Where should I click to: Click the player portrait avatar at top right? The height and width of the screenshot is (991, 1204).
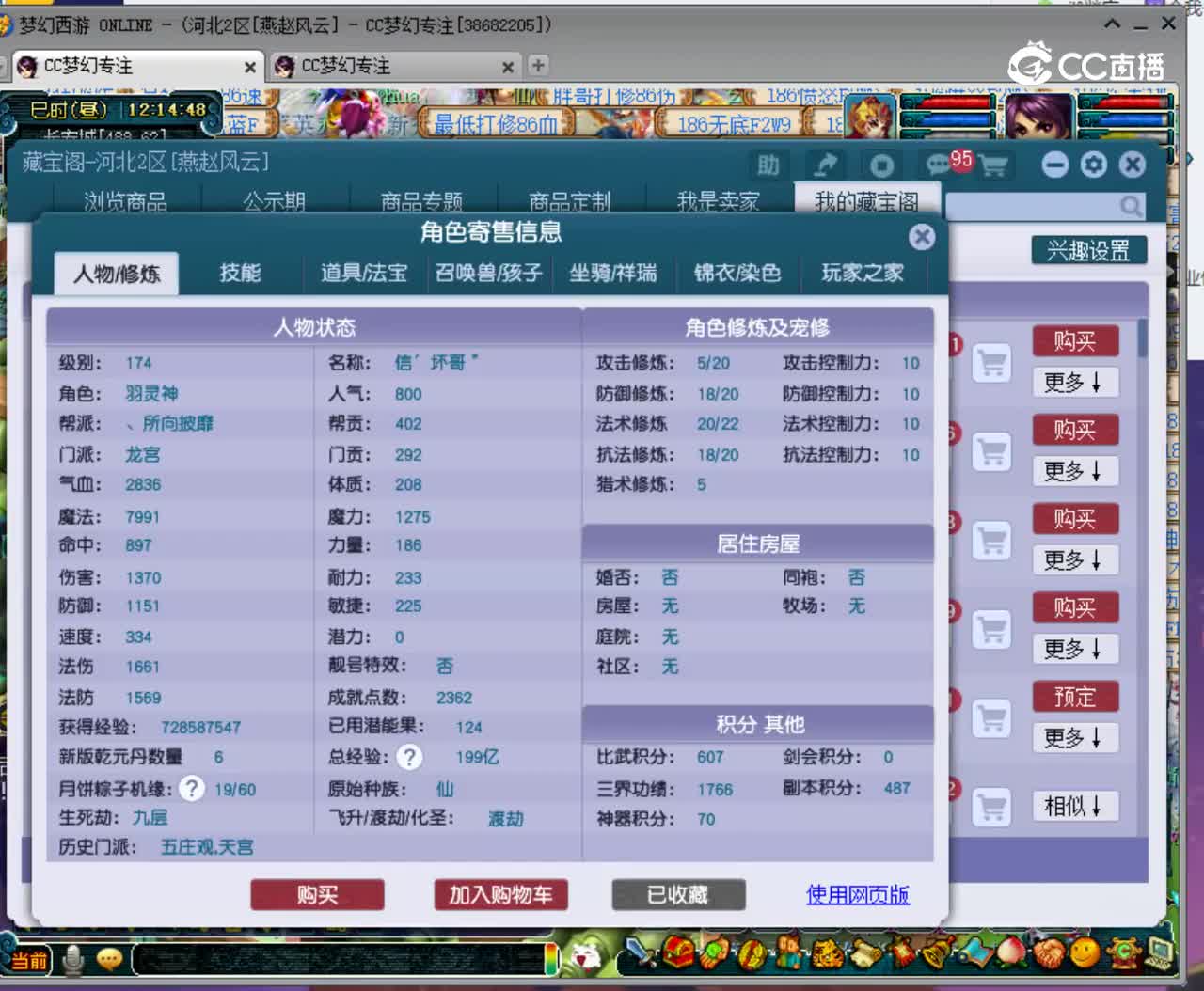tap(1038, 116)
